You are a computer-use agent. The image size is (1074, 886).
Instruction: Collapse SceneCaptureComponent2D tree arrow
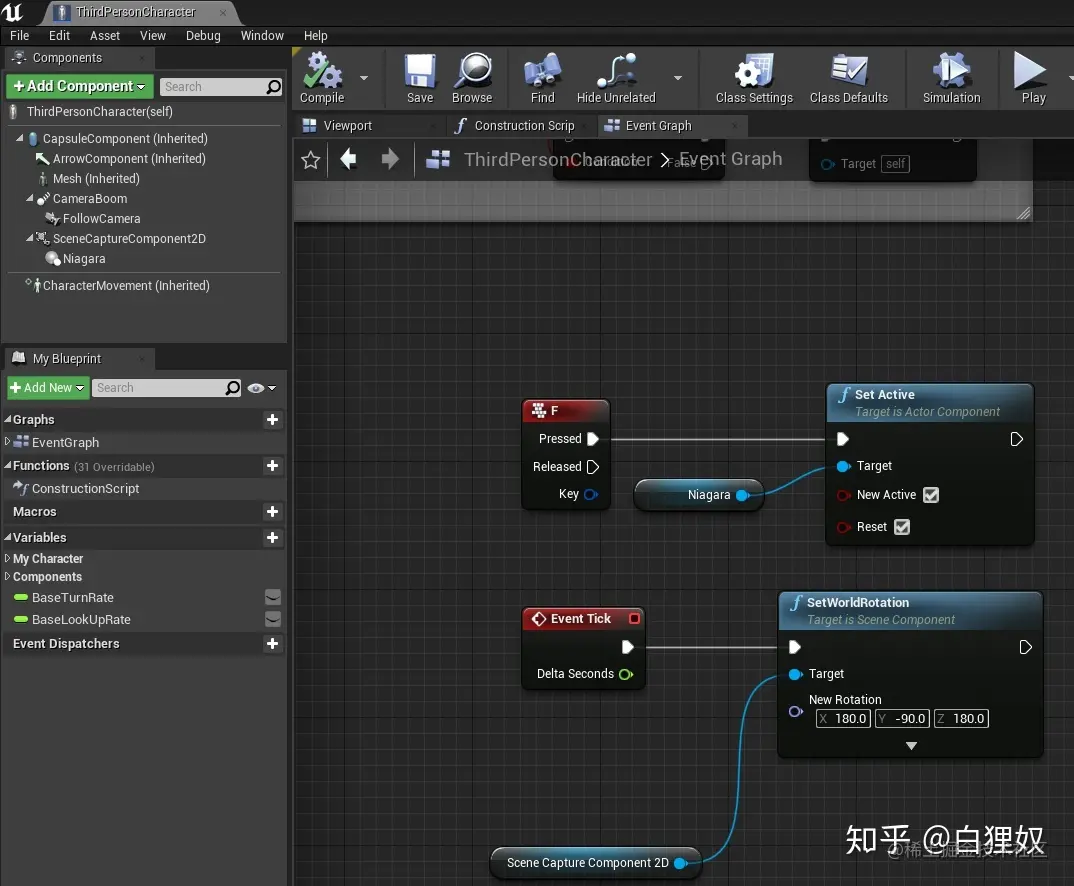pos(29,238)
